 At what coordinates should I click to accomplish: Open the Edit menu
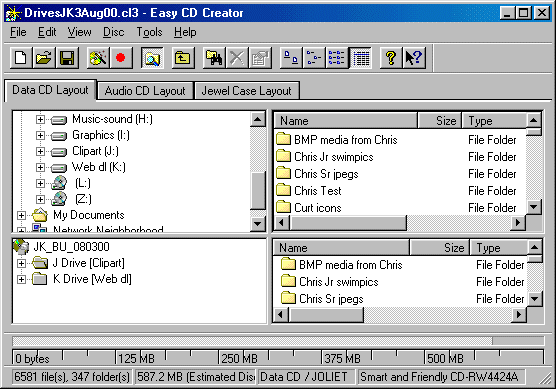click(x=47, y=32)
